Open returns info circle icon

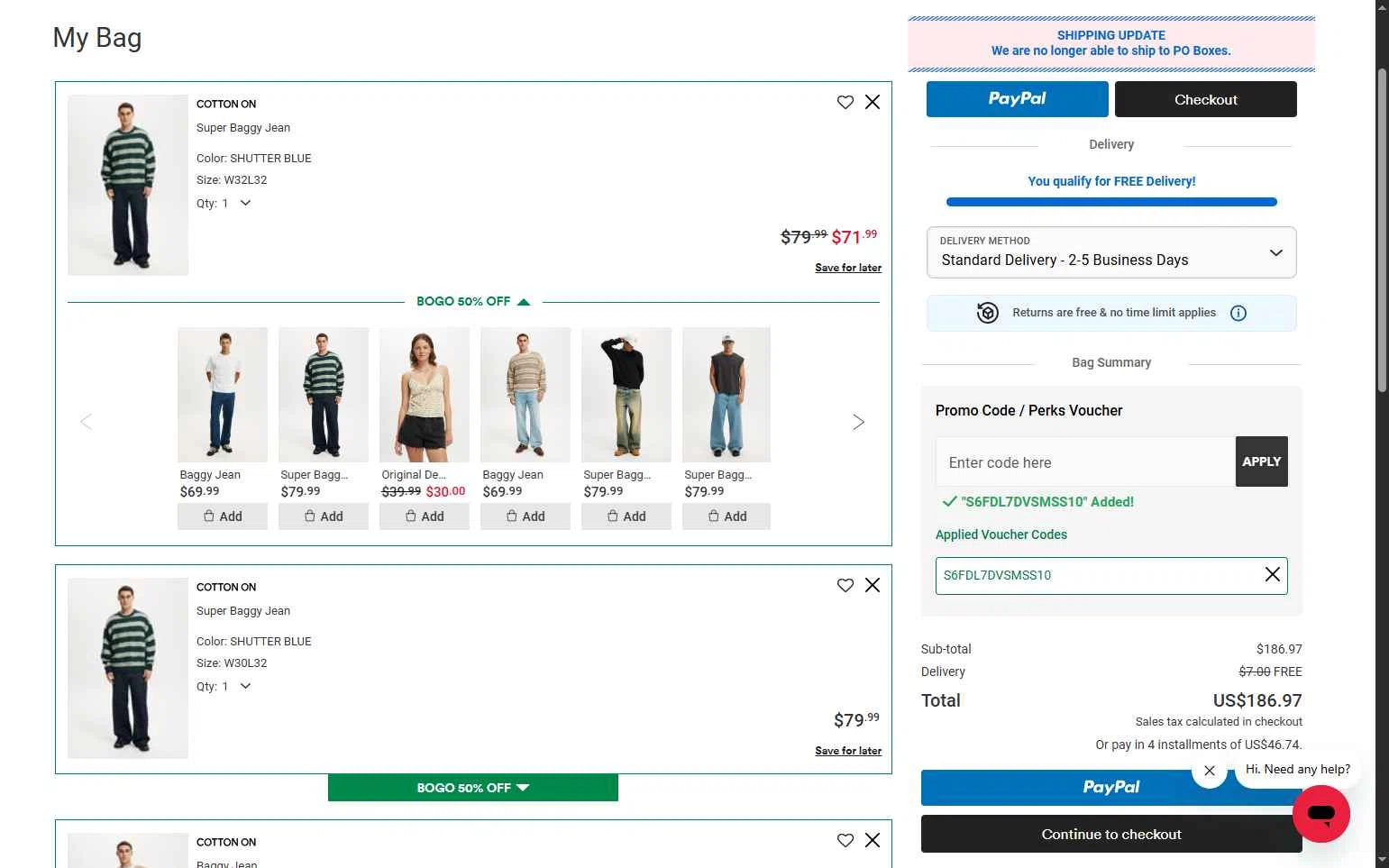[1238, 313]
